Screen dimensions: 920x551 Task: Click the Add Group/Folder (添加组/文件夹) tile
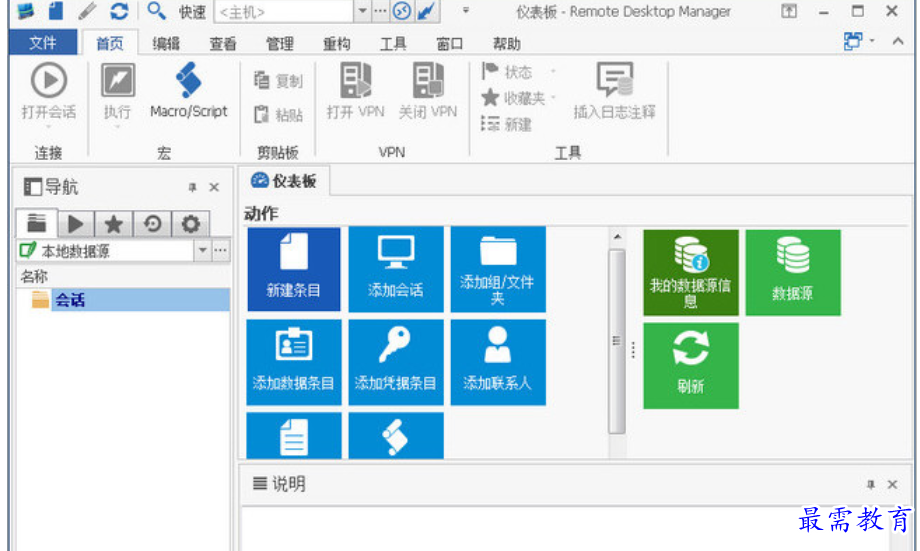pyautogui.click(x=498, y=269)
